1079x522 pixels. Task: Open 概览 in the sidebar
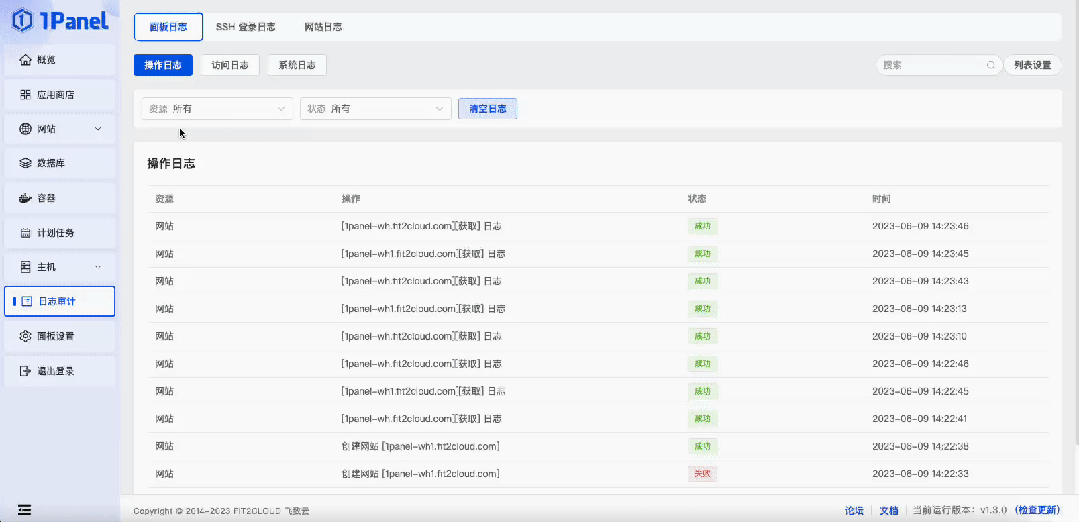[x=59, y=60]
